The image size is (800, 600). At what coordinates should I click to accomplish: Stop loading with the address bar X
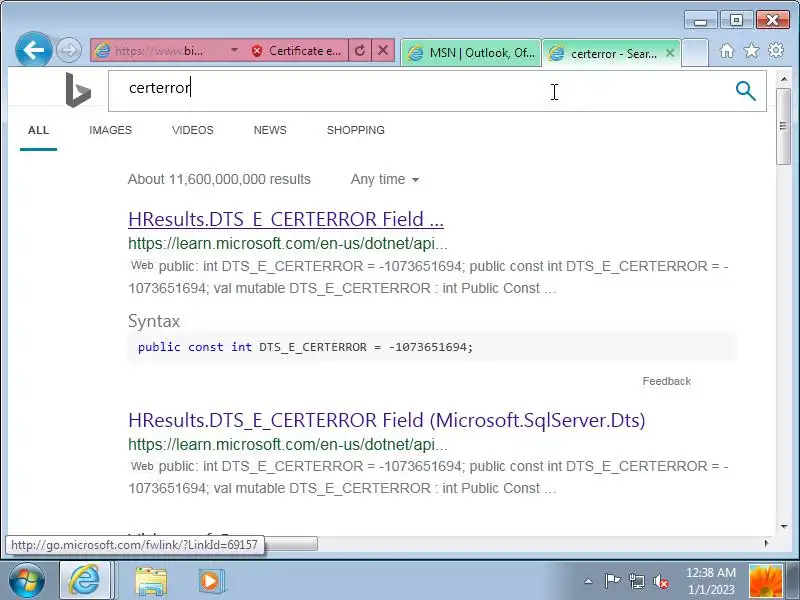click(x=383, y=50)
